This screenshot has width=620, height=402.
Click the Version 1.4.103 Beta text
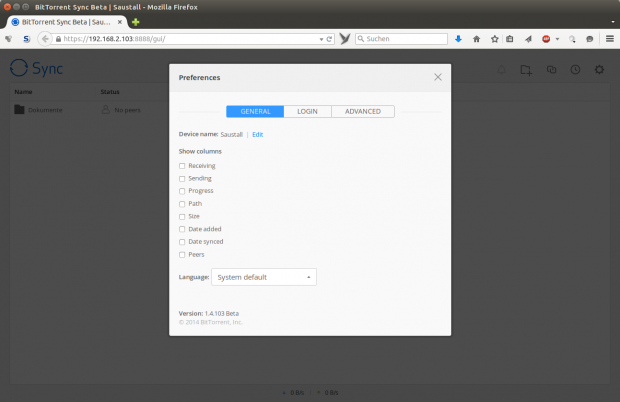tap(209, 313)
